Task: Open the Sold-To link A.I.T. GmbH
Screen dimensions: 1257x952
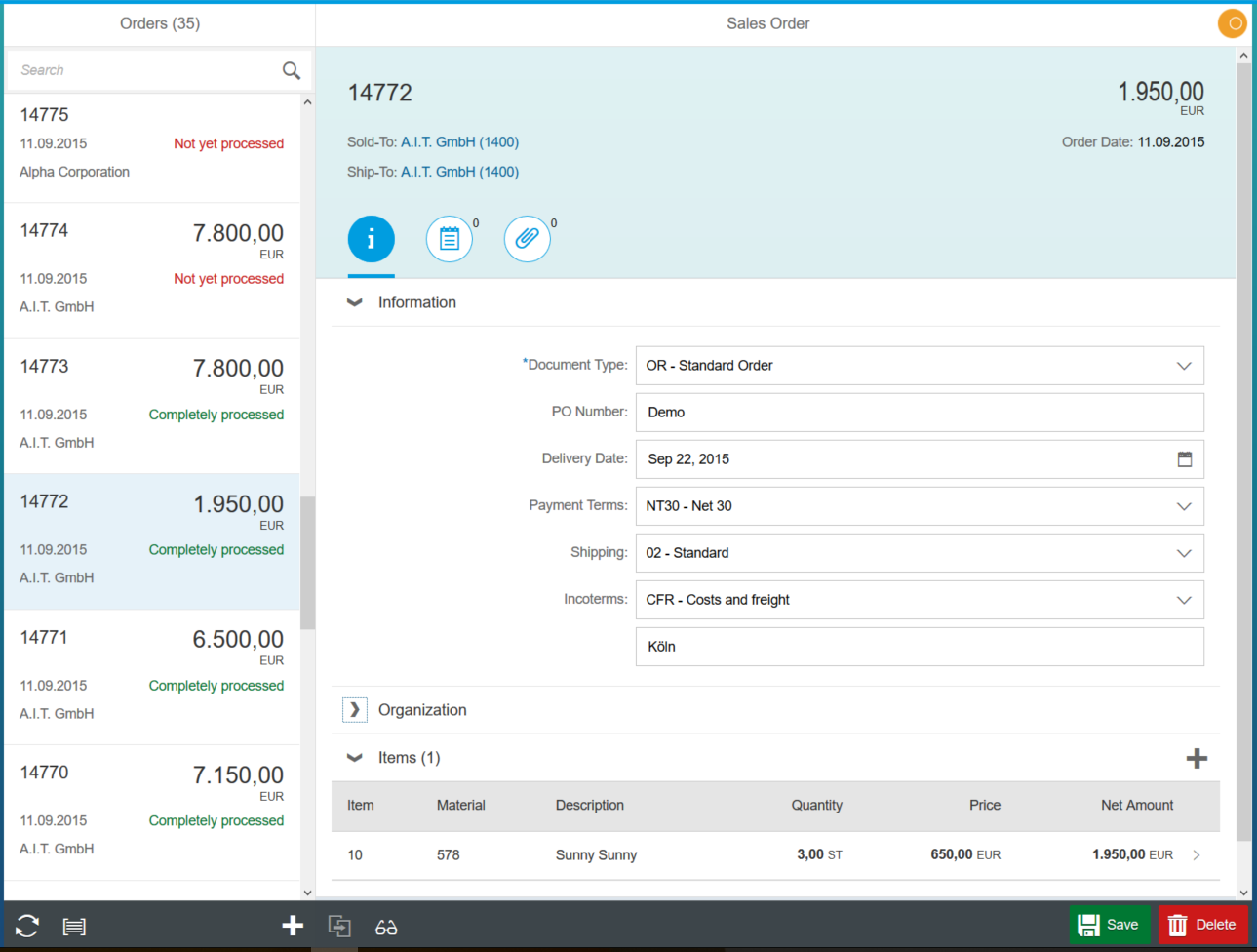Action: click(x=459, y=140)
